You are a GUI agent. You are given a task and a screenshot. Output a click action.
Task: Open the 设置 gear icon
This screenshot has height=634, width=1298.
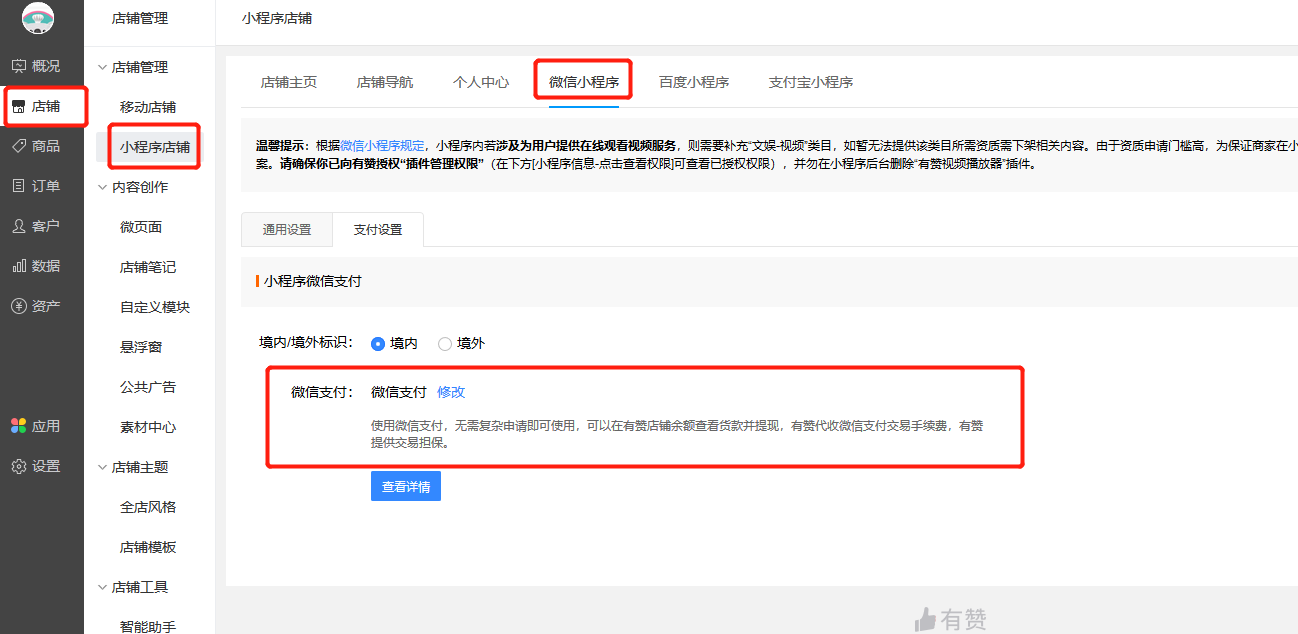[19, 466]
